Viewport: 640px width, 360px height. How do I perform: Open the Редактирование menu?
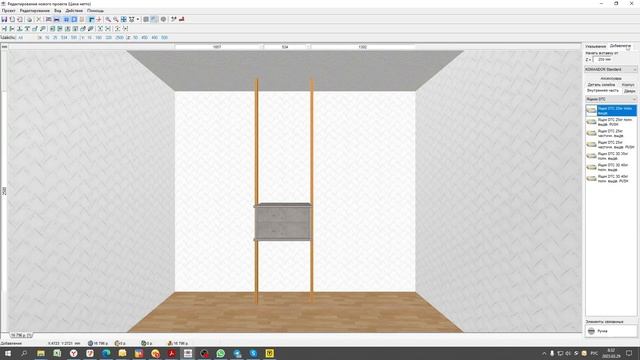(35, 11)
